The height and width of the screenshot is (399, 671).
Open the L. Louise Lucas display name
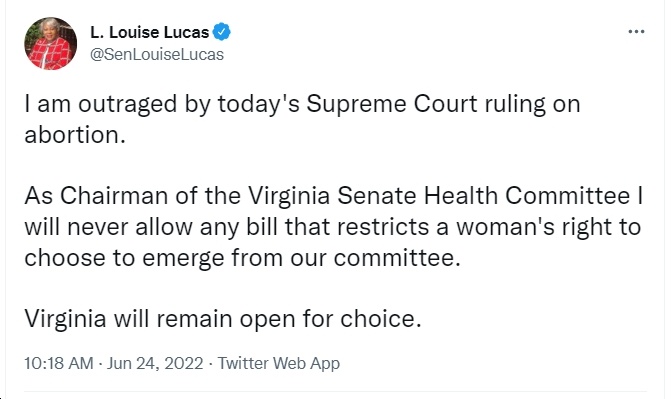[x=149, y=32]
